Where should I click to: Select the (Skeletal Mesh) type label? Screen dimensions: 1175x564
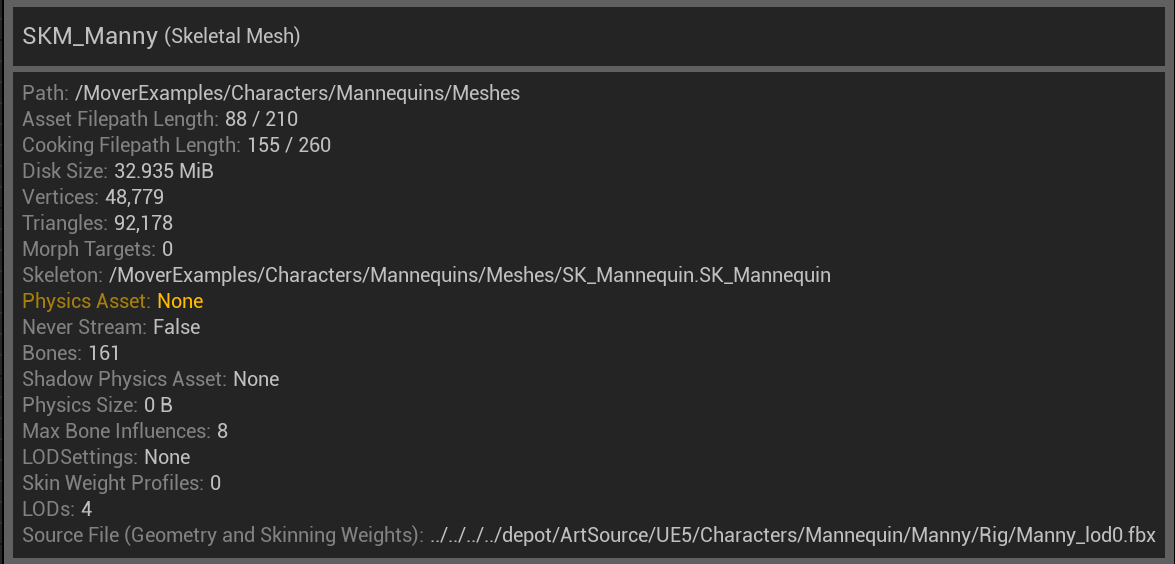tap(232, 37)
